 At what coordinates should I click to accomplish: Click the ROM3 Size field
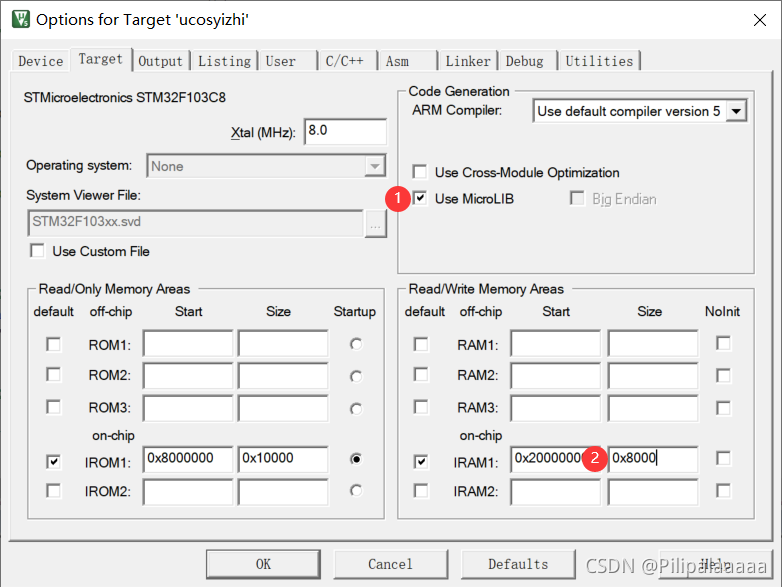(283, 408)
